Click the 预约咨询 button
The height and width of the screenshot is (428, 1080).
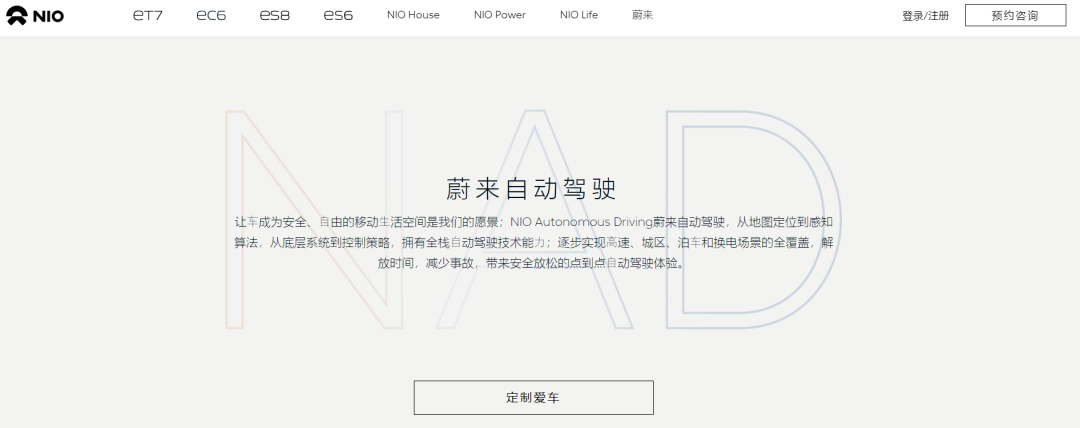(x=1015, y=16)
